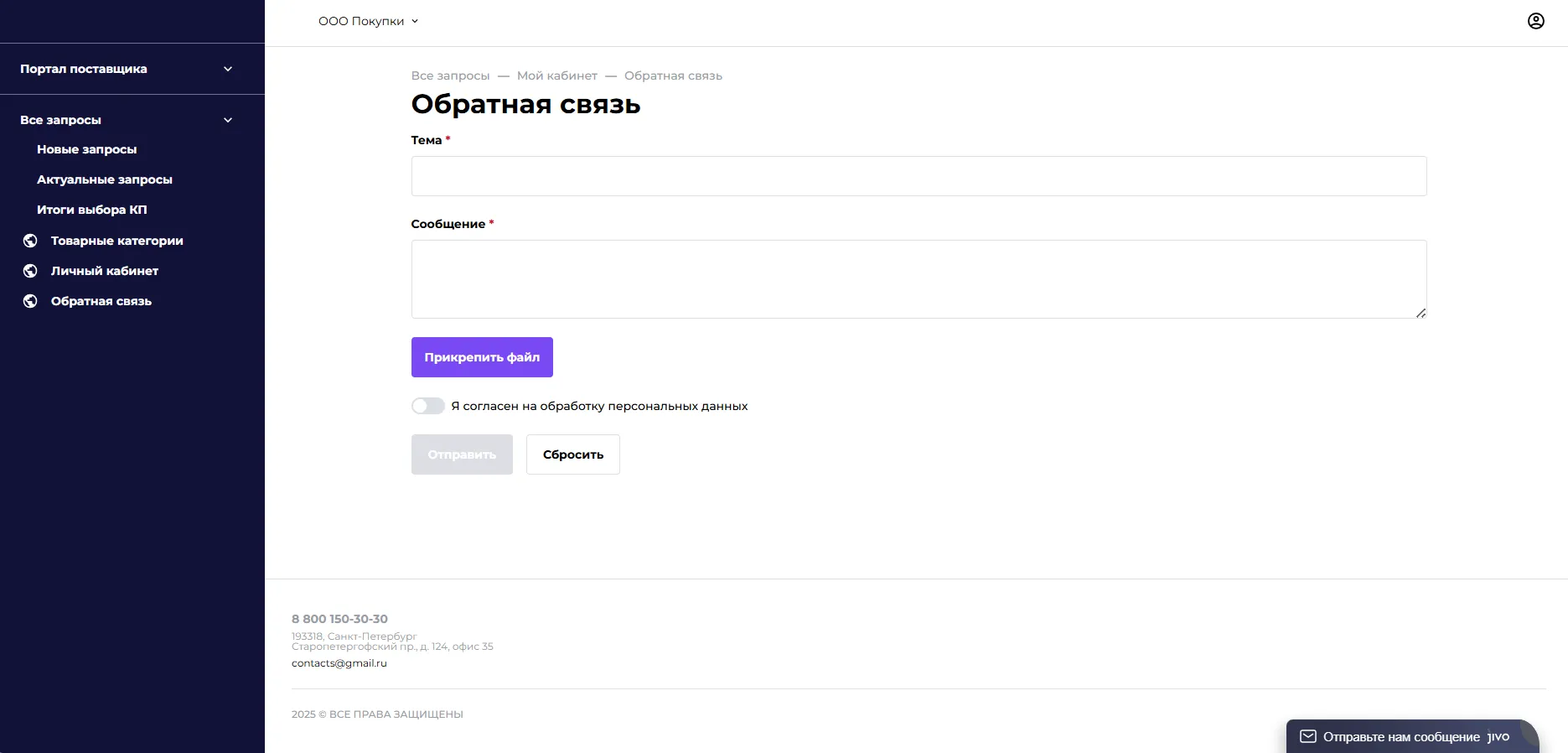Enable personal data processing consent toggle
The width and height of the screenshot is (1568, 753).
tap(427, 406)
